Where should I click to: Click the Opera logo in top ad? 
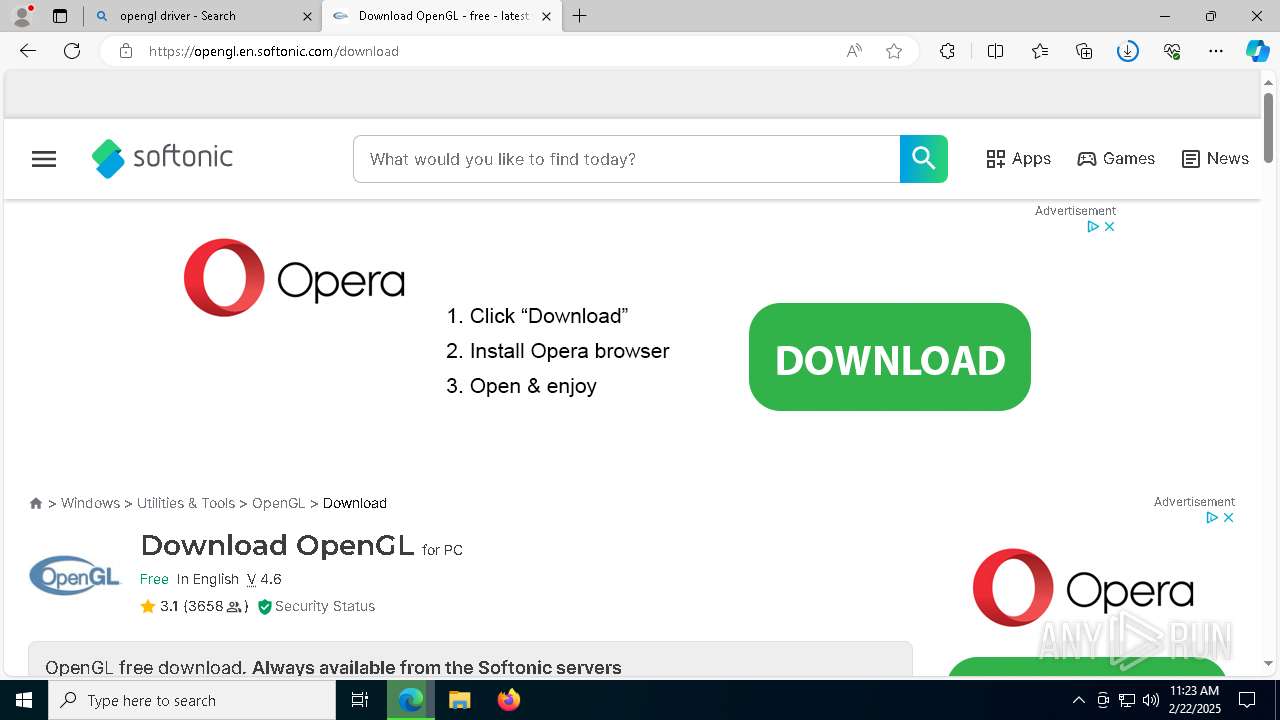coord(294,278)
